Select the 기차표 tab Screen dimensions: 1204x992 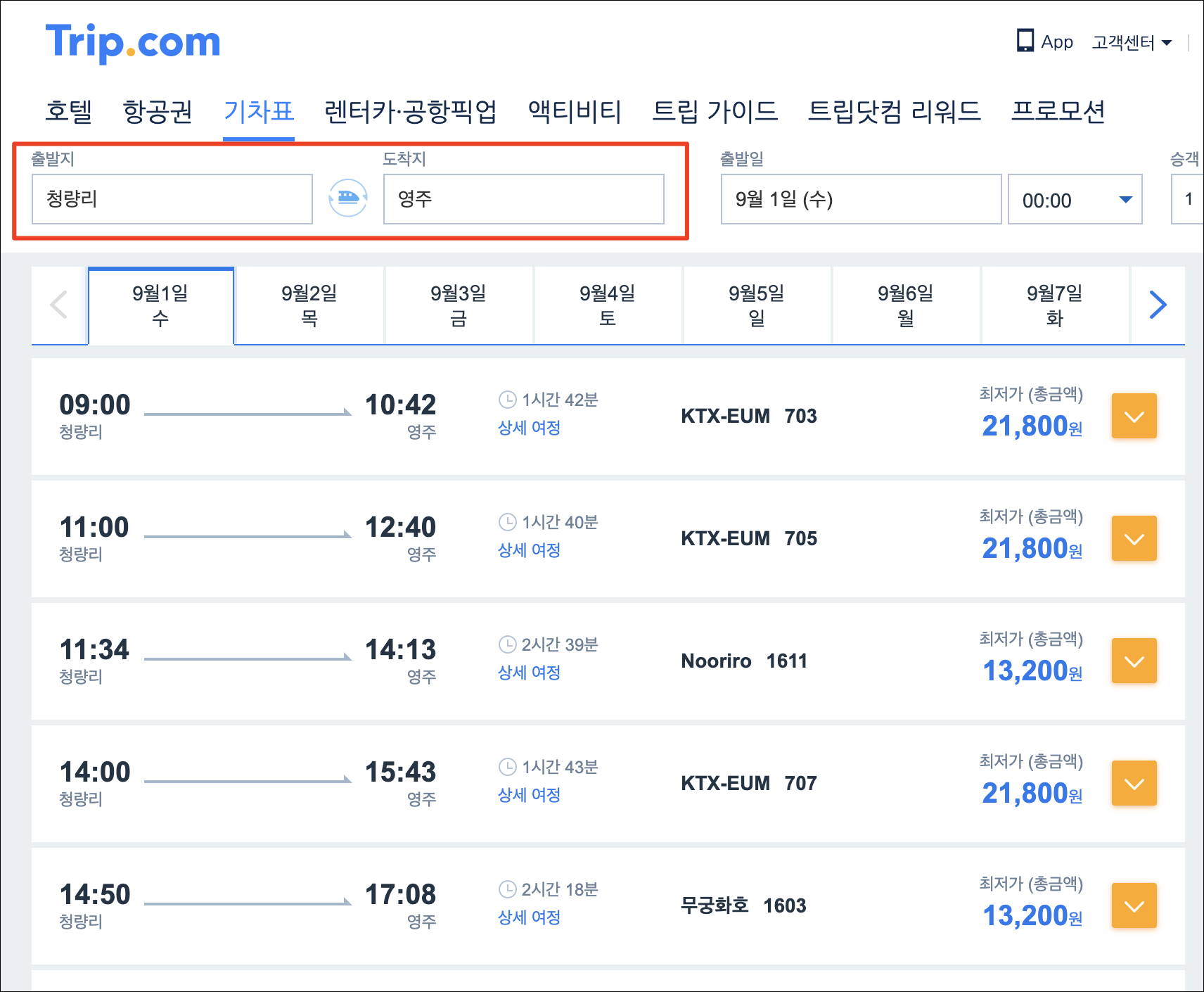click(259, 111)
